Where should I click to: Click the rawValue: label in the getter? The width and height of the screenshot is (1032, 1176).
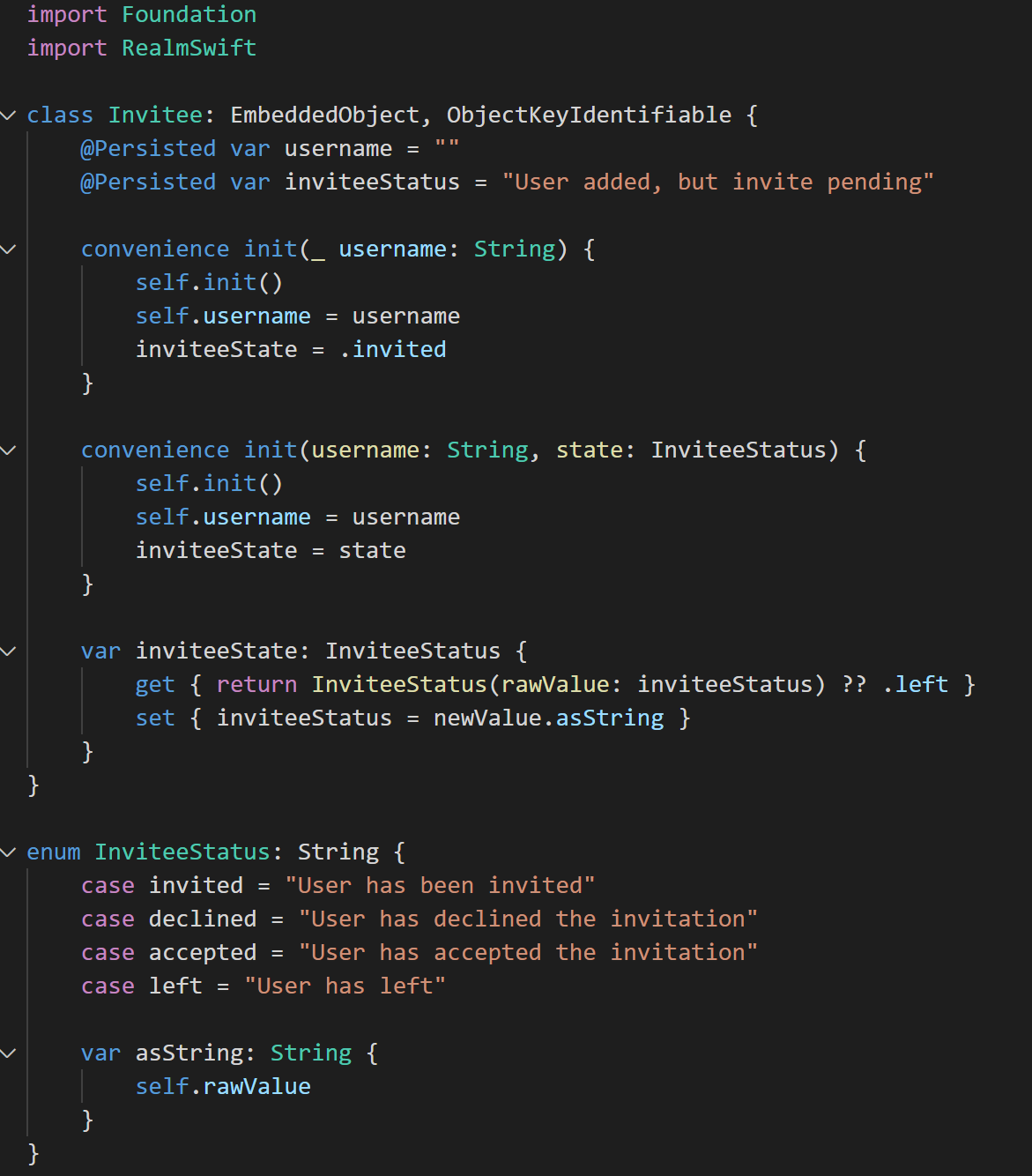pyautogui.click(x=561, y=685)
